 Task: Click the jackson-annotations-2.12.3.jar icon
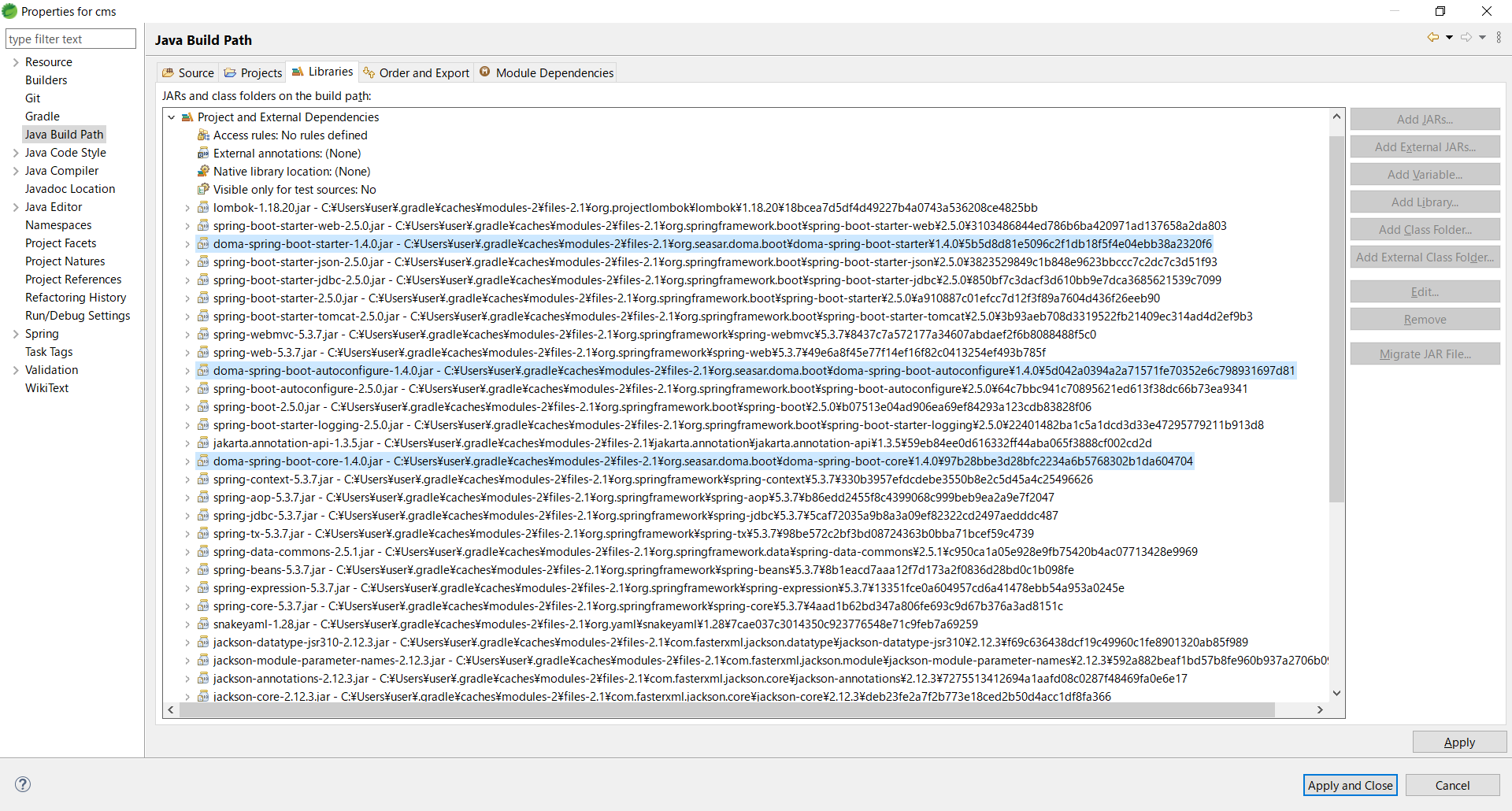[203, 679]
